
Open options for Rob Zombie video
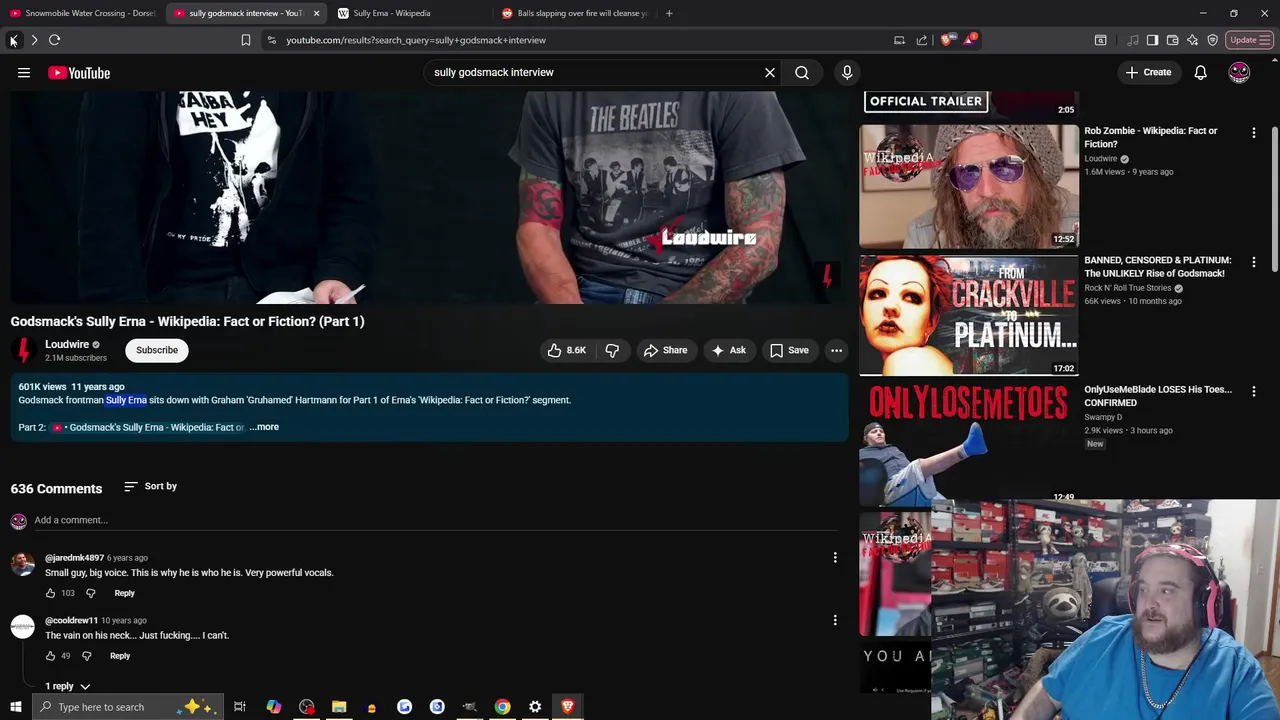1254,132
